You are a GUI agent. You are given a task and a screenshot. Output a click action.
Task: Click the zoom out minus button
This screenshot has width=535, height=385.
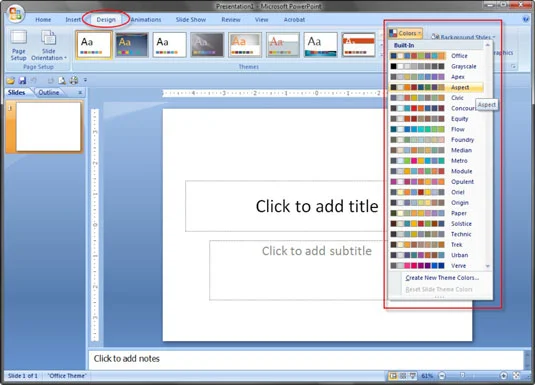[x=442, y=376]
